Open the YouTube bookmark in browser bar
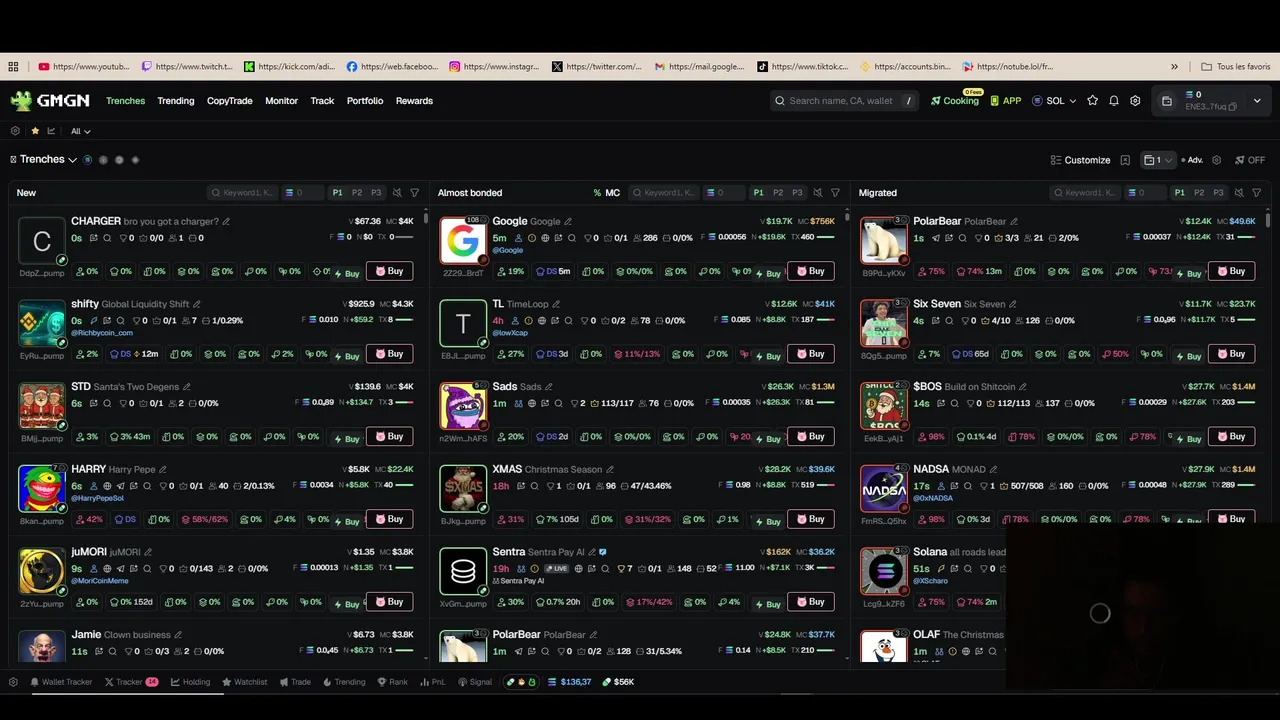The image size is (1280, 720). (x=85, y=67)
